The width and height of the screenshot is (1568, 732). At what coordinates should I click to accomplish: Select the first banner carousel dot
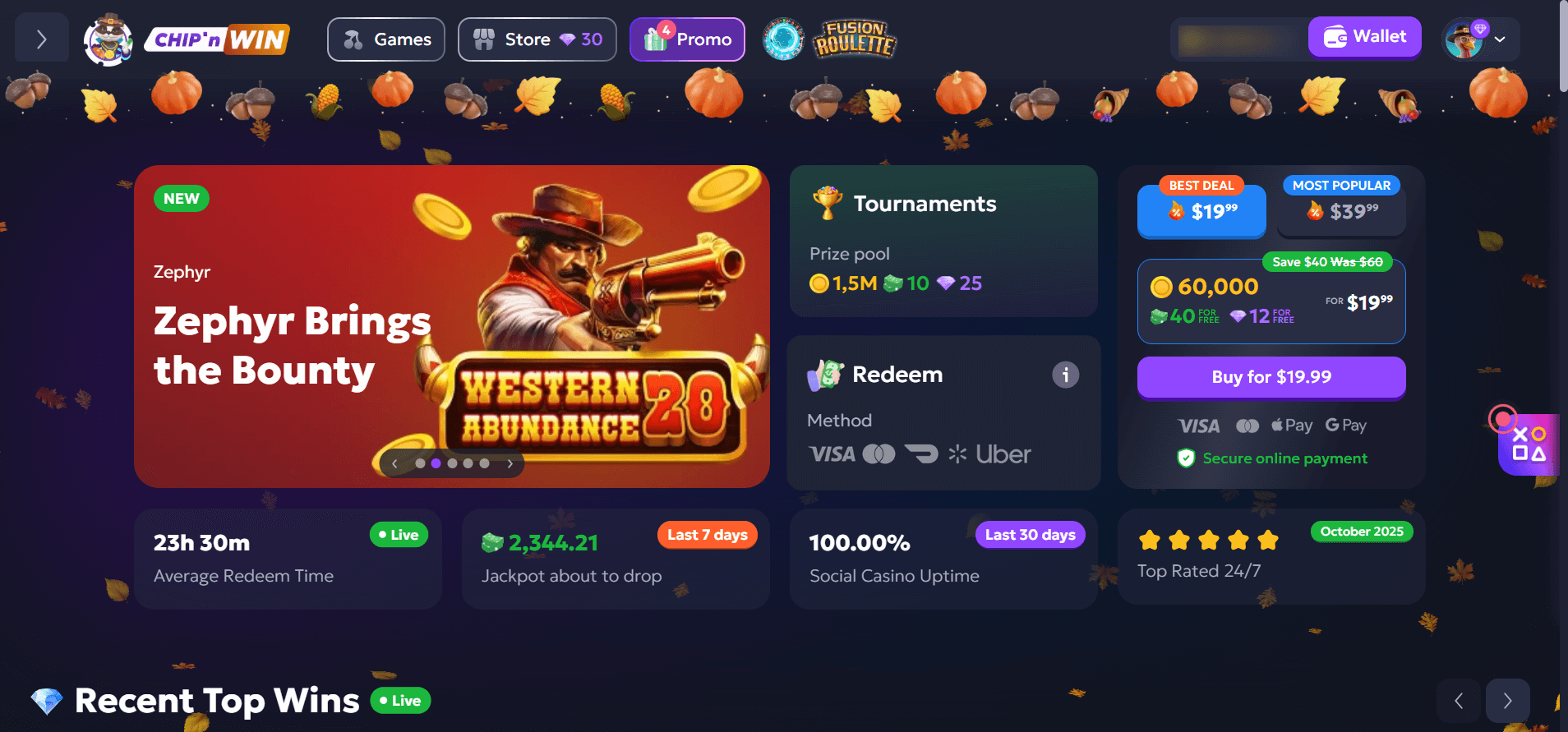pyautogui.click(x=420, y=463)
